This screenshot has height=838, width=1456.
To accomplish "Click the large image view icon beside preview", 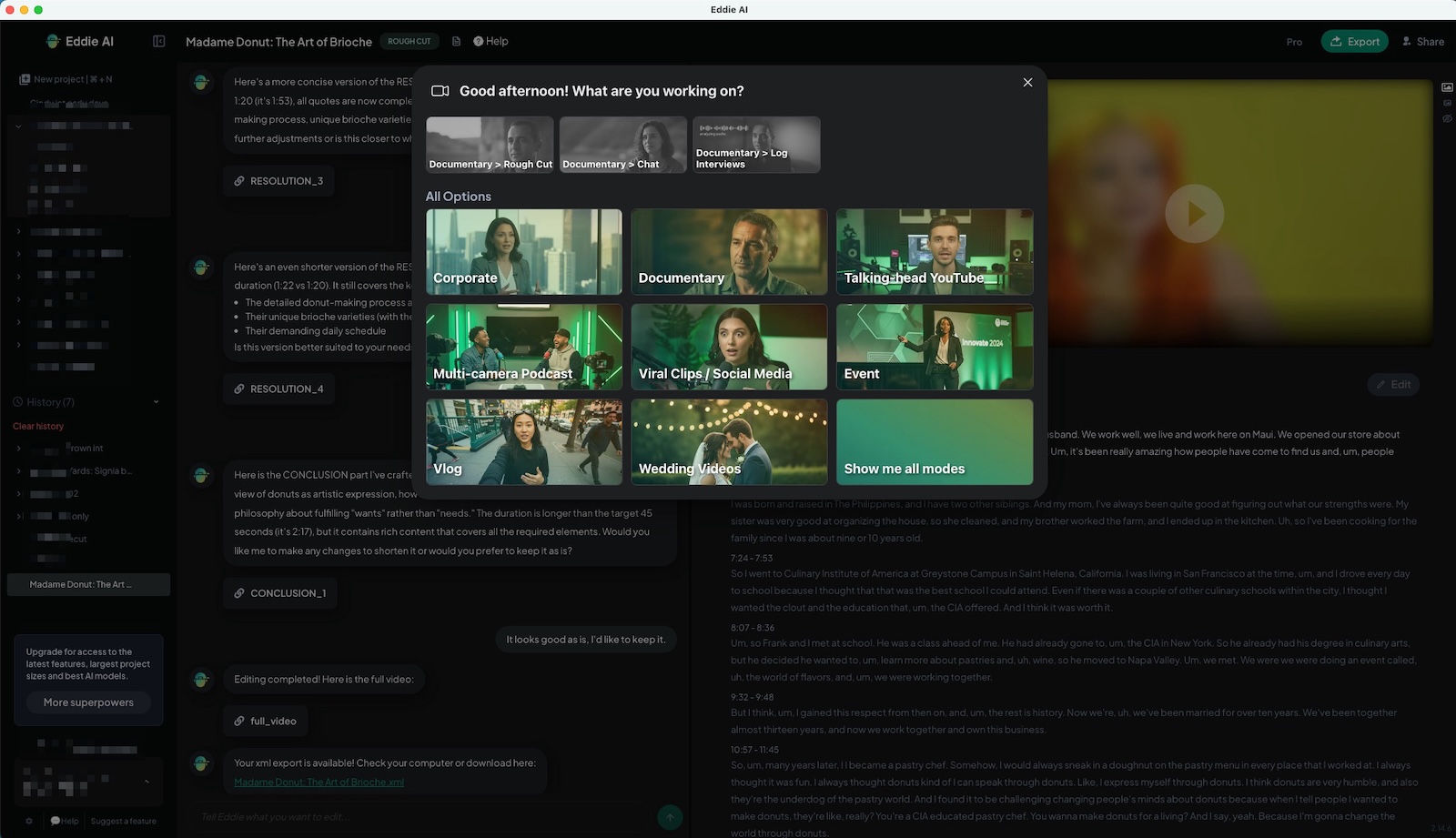I will [x=1447, y=87].
